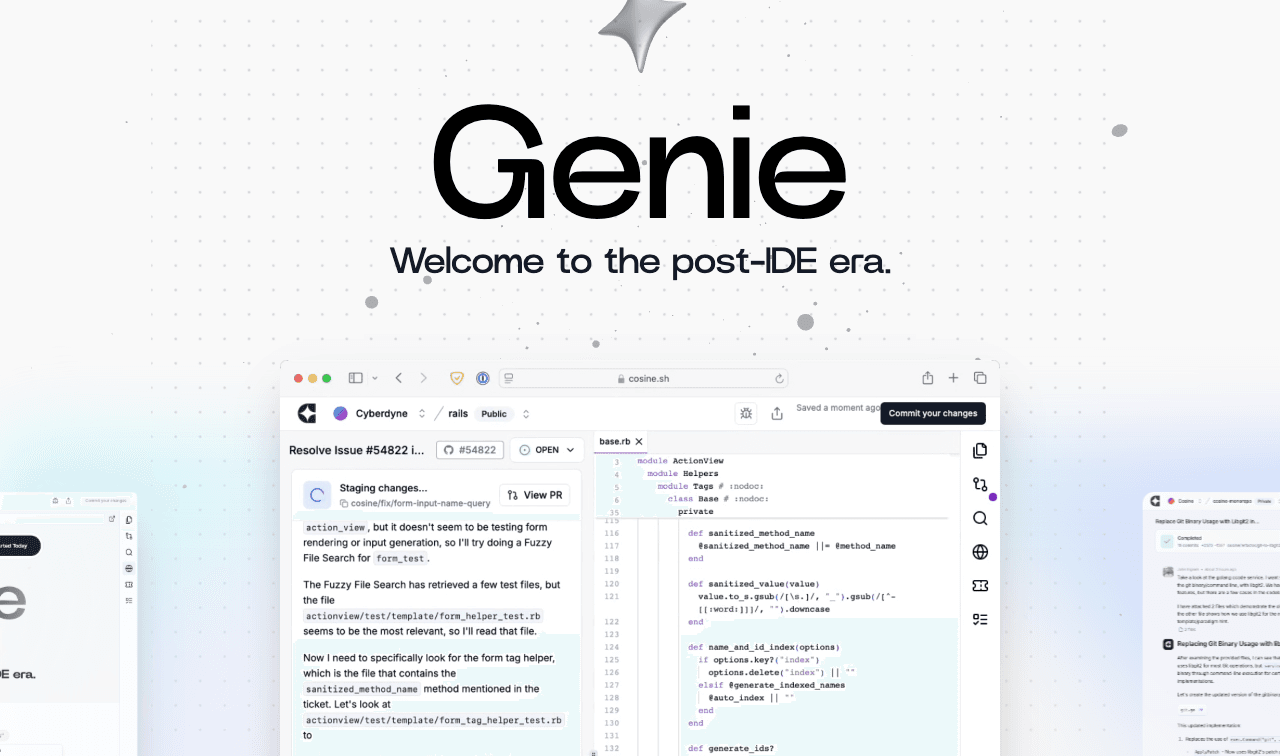Click the share/export icon next to Saved
1280x756 pixels.
pyautogui.click(x=777, y=413)
